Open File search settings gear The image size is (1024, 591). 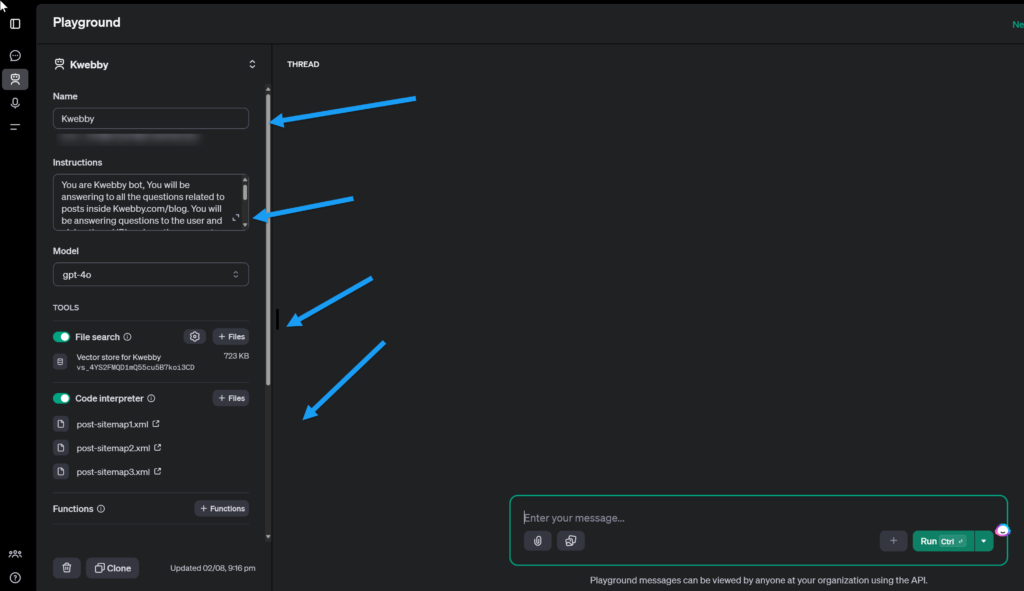(x=195, y=337)
